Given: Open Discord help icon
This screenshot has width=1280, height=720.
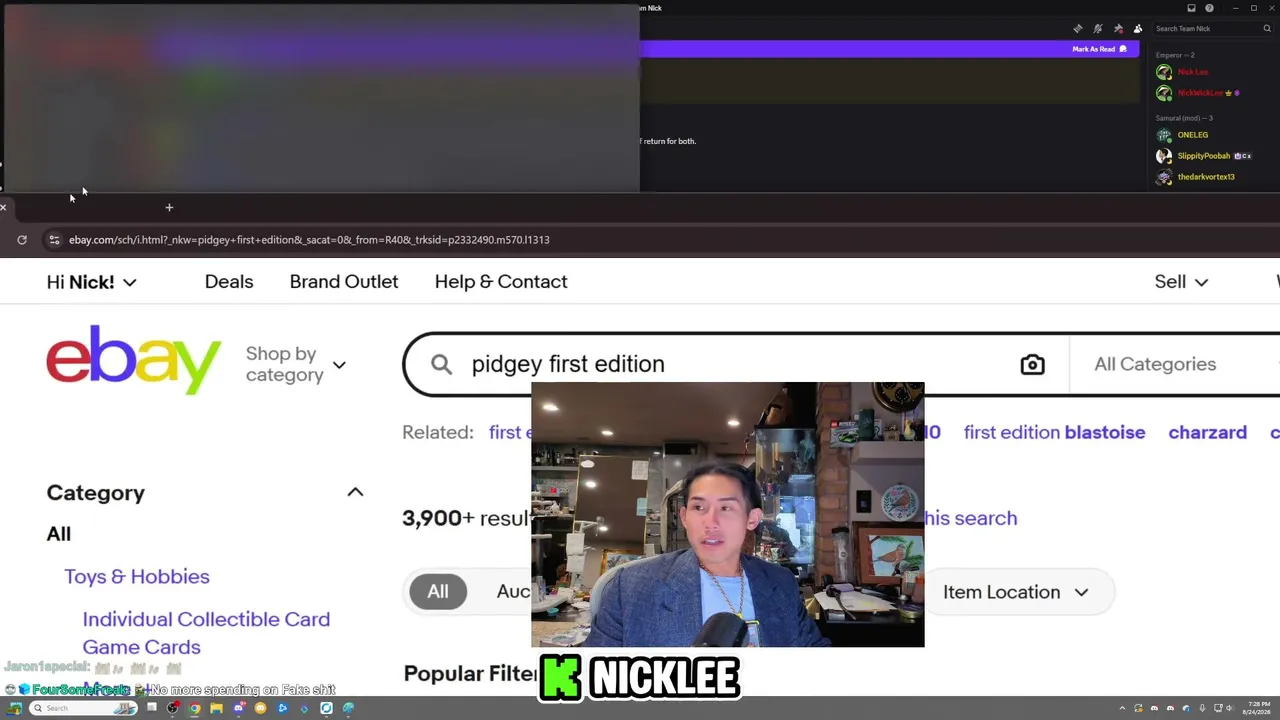Looking at the screenshot, I should [1209, 8].
